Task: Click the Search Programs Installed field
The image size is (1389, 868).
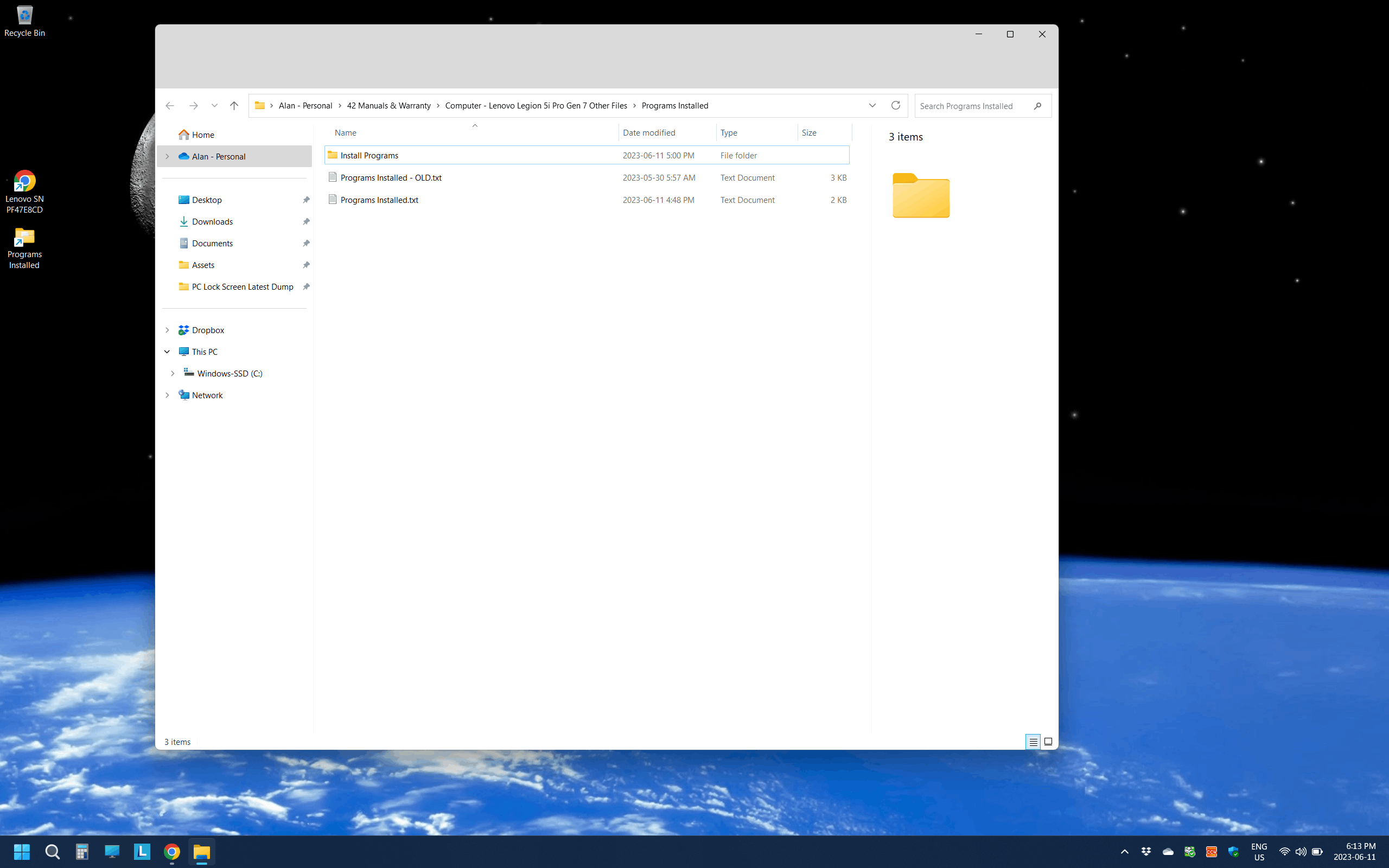Action: click(970, 106)
